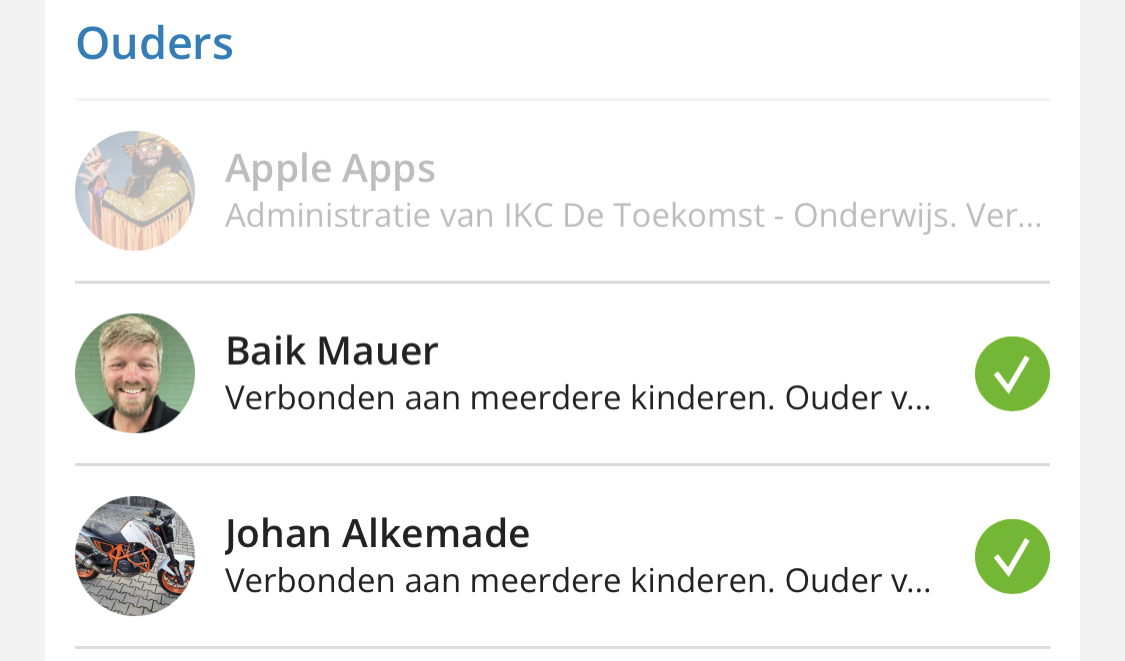Image resolution: width=1125 pixels, height=661 pixels.
Task: Tap the motorcycle avatar of Johan Alkemade
Action: pyautogui.click(x=135, y=556)
